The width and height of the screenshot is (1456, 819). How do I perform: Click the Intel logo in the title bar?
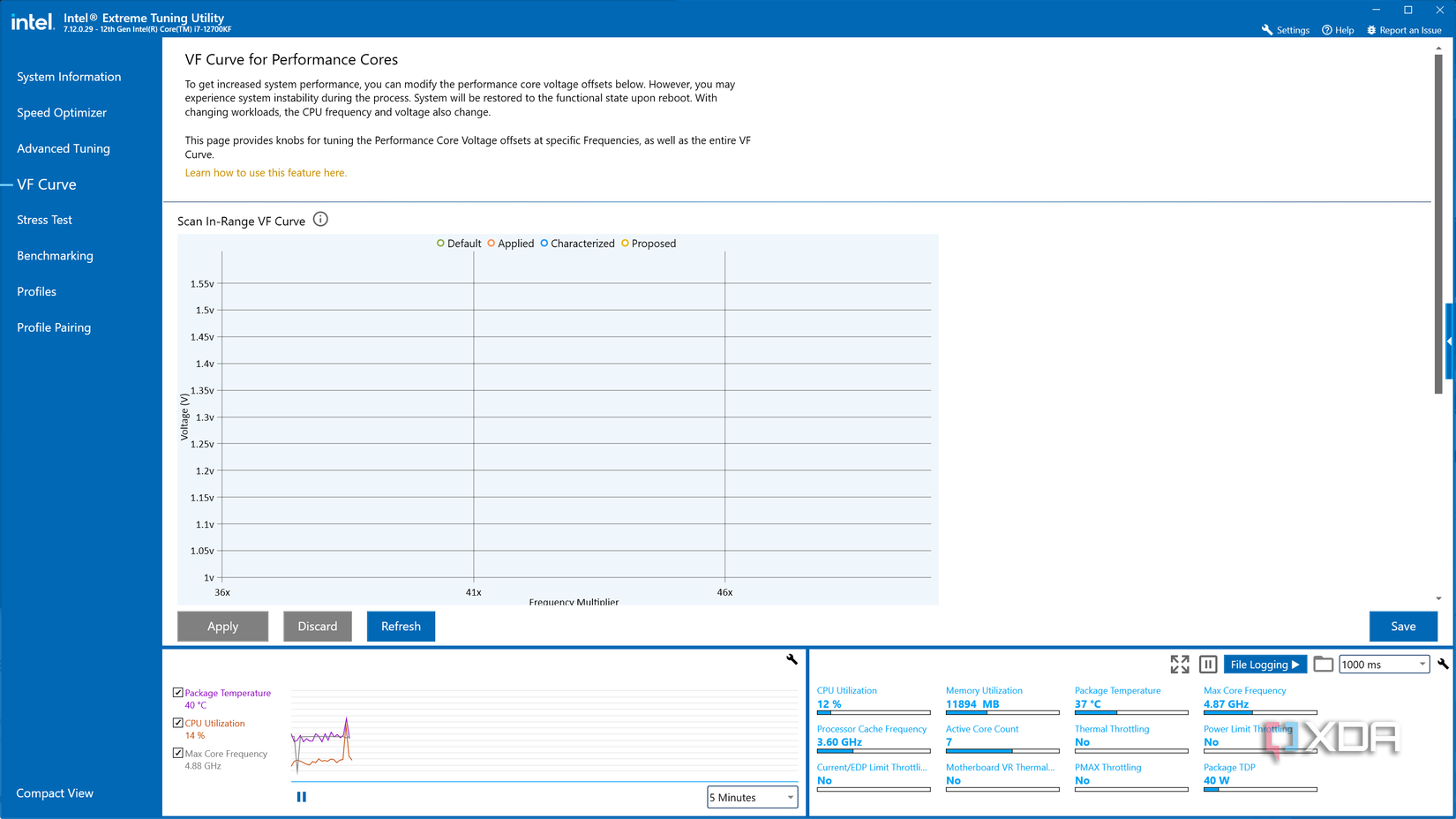[32, 21]
